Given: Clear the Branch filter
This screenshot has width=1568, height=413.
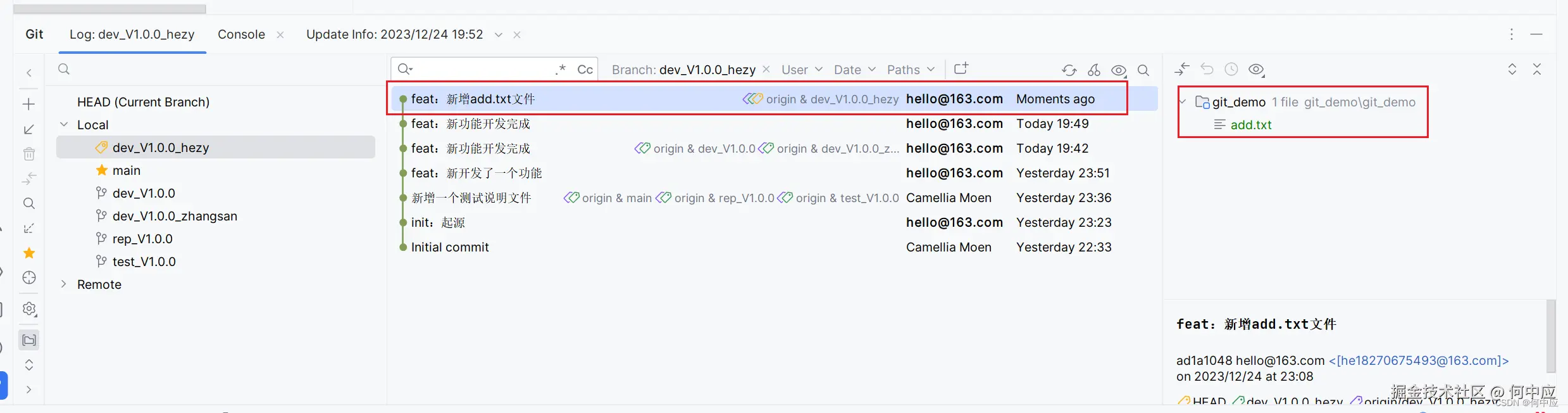Looking at the screenshot, I should 766,69.
